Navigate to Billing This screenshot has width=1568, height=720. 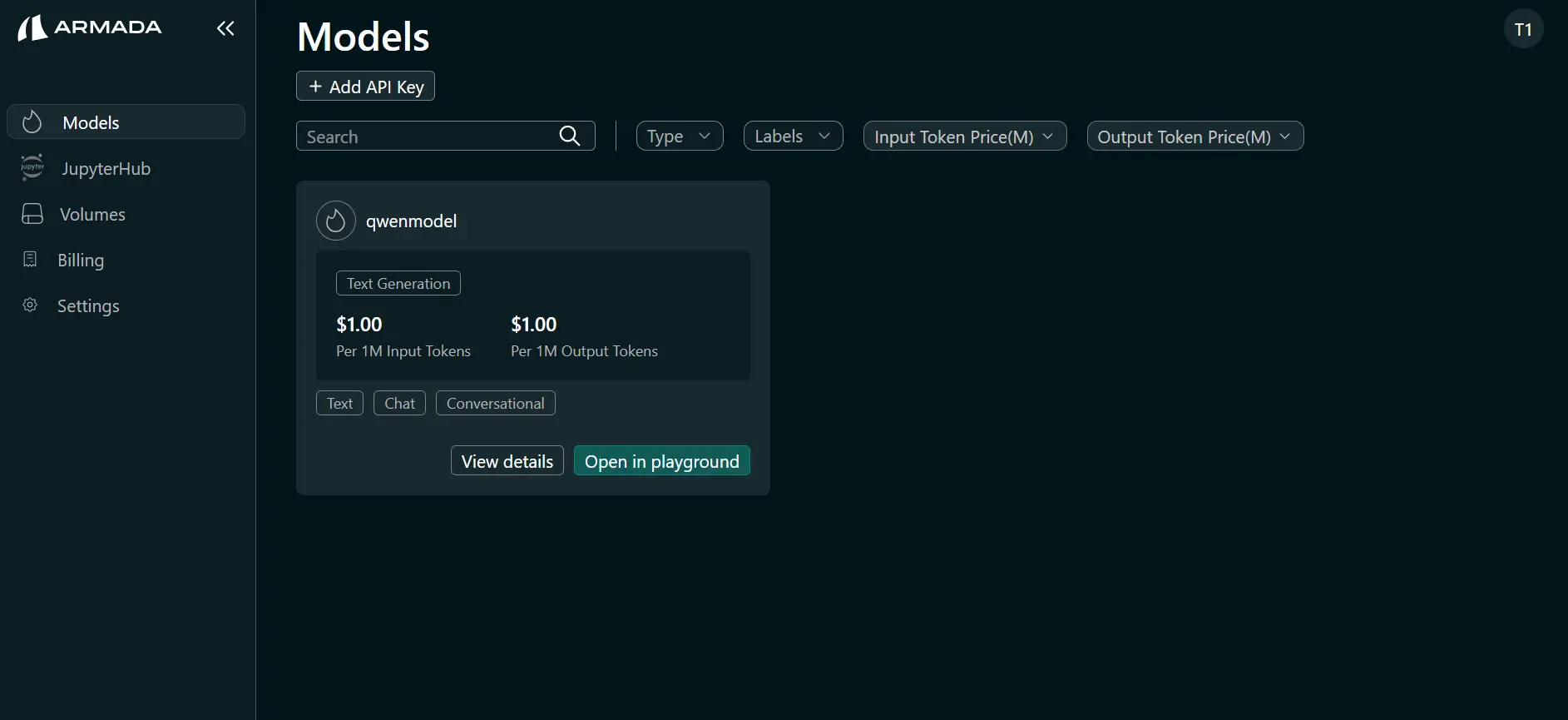point(126,260)
